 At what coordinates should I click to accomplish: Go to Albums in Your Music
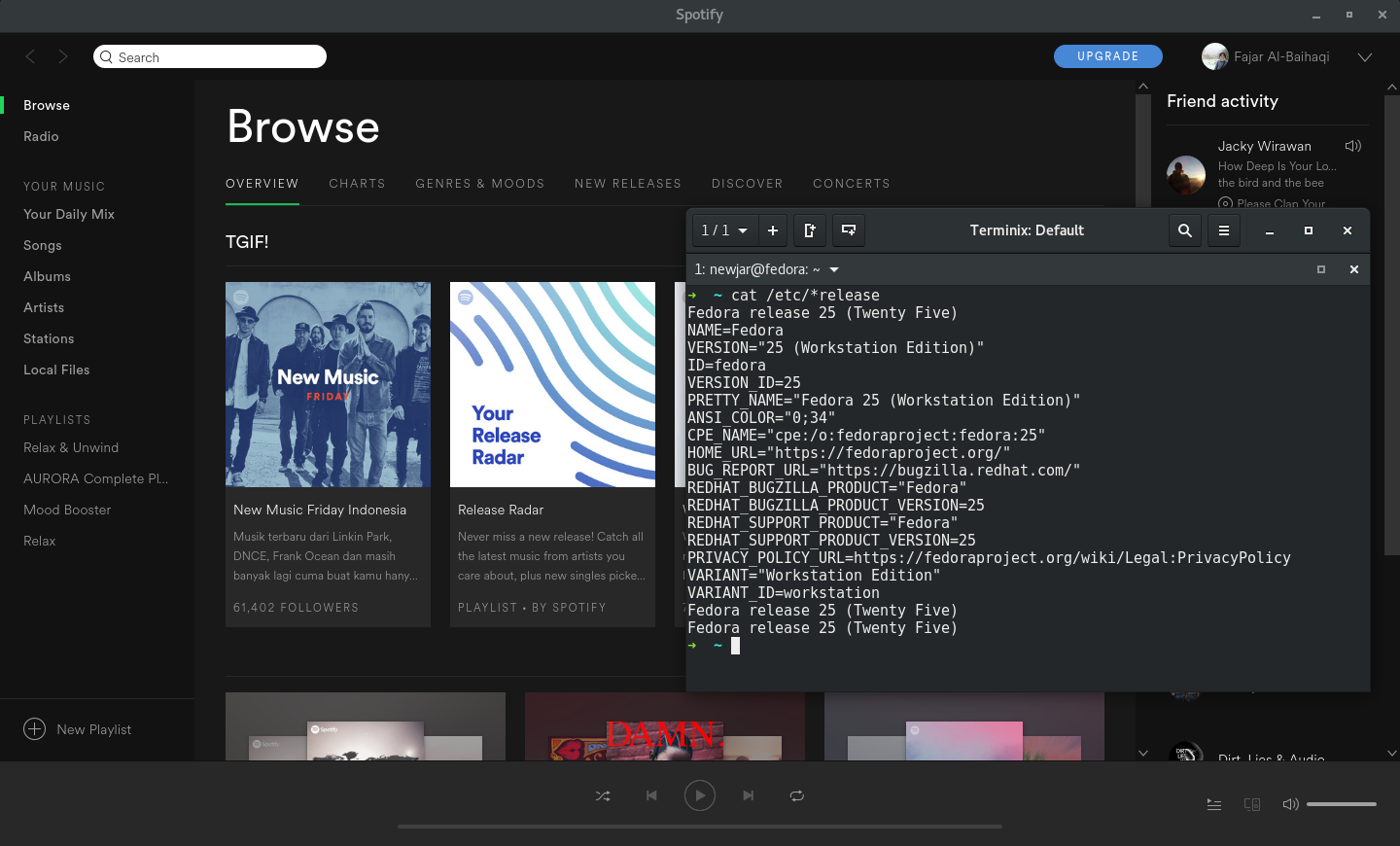coord(47,276)
